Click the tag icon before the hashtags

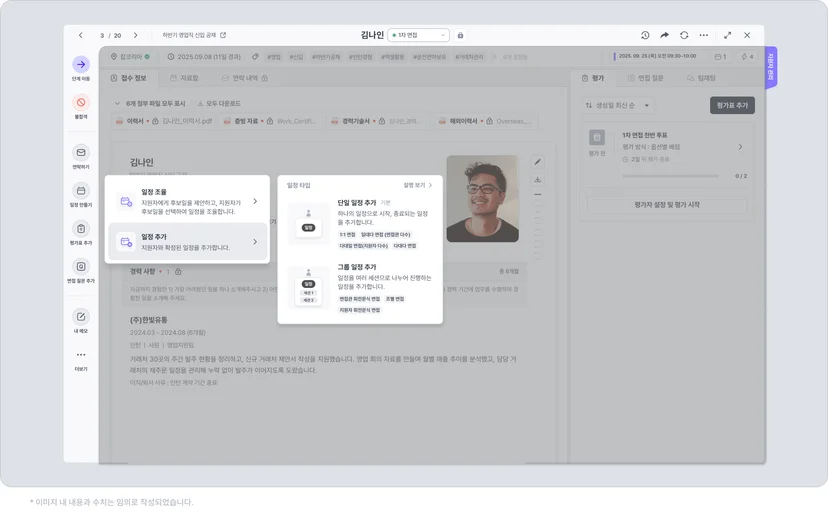(x=255, y=57)
